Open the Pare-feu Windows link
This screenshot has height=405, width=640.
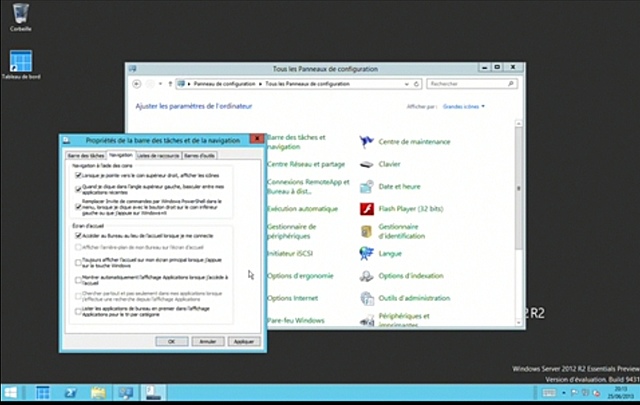tap(296, 320)
